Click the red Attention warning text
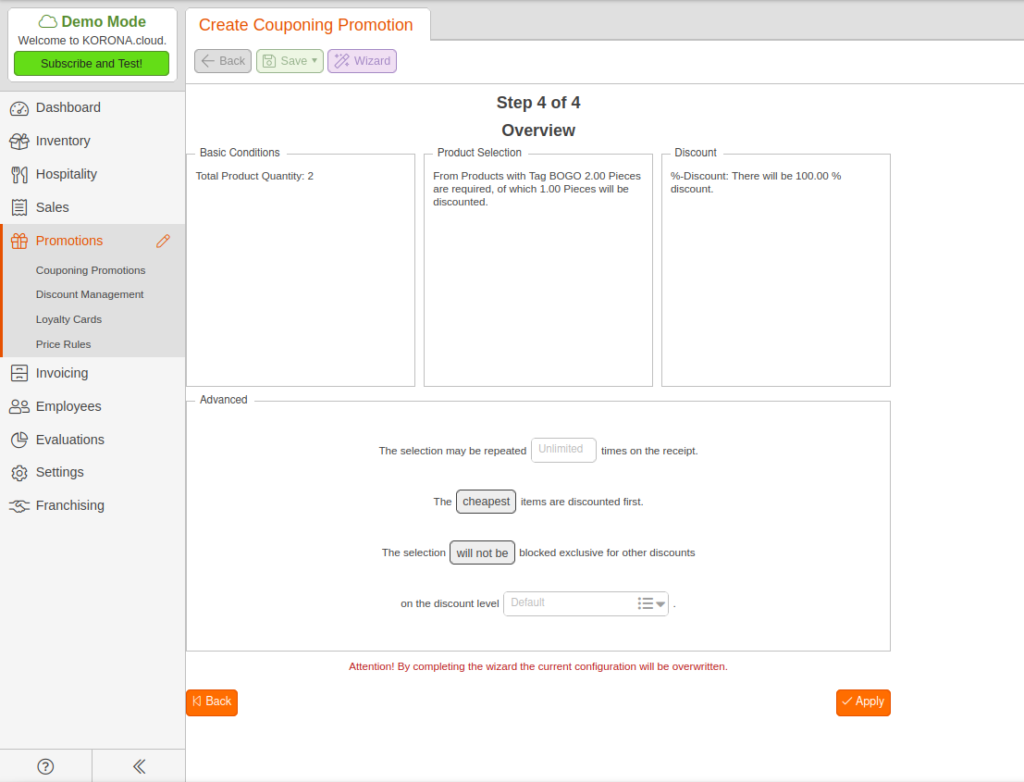The image size is (1024, 782). point(538,666)
